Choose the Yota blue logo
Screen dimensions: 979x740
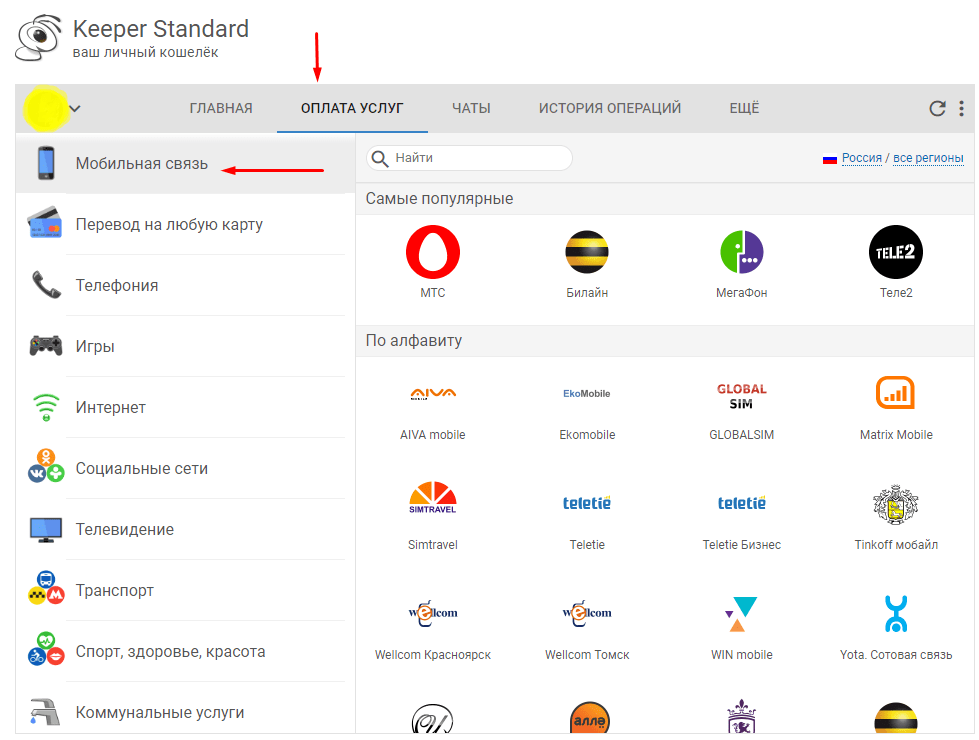[896, 614]
